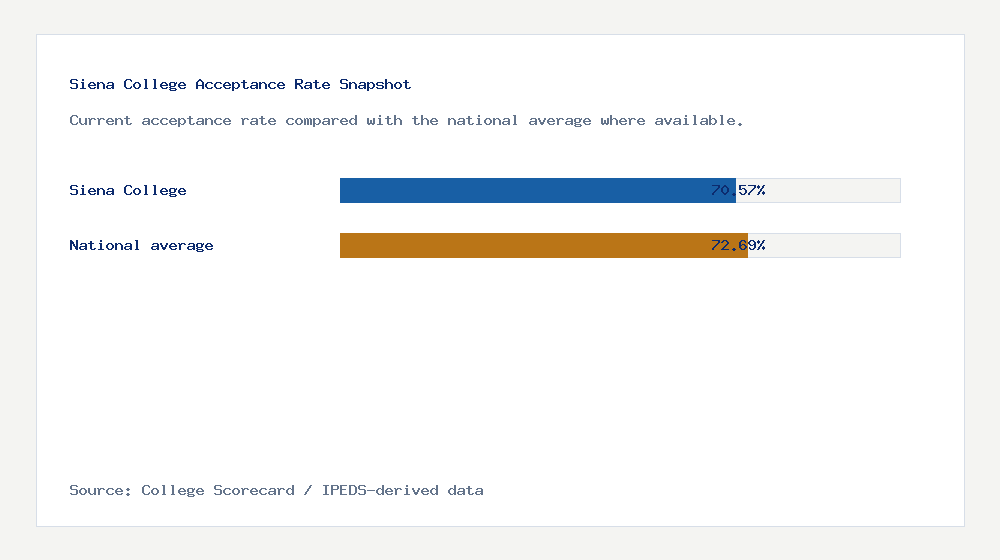This screenshot has height=560, width=1000.
Task: Click the Siena College Acceptance Rate Snapshot title
Action: click(x=240, y=84)
